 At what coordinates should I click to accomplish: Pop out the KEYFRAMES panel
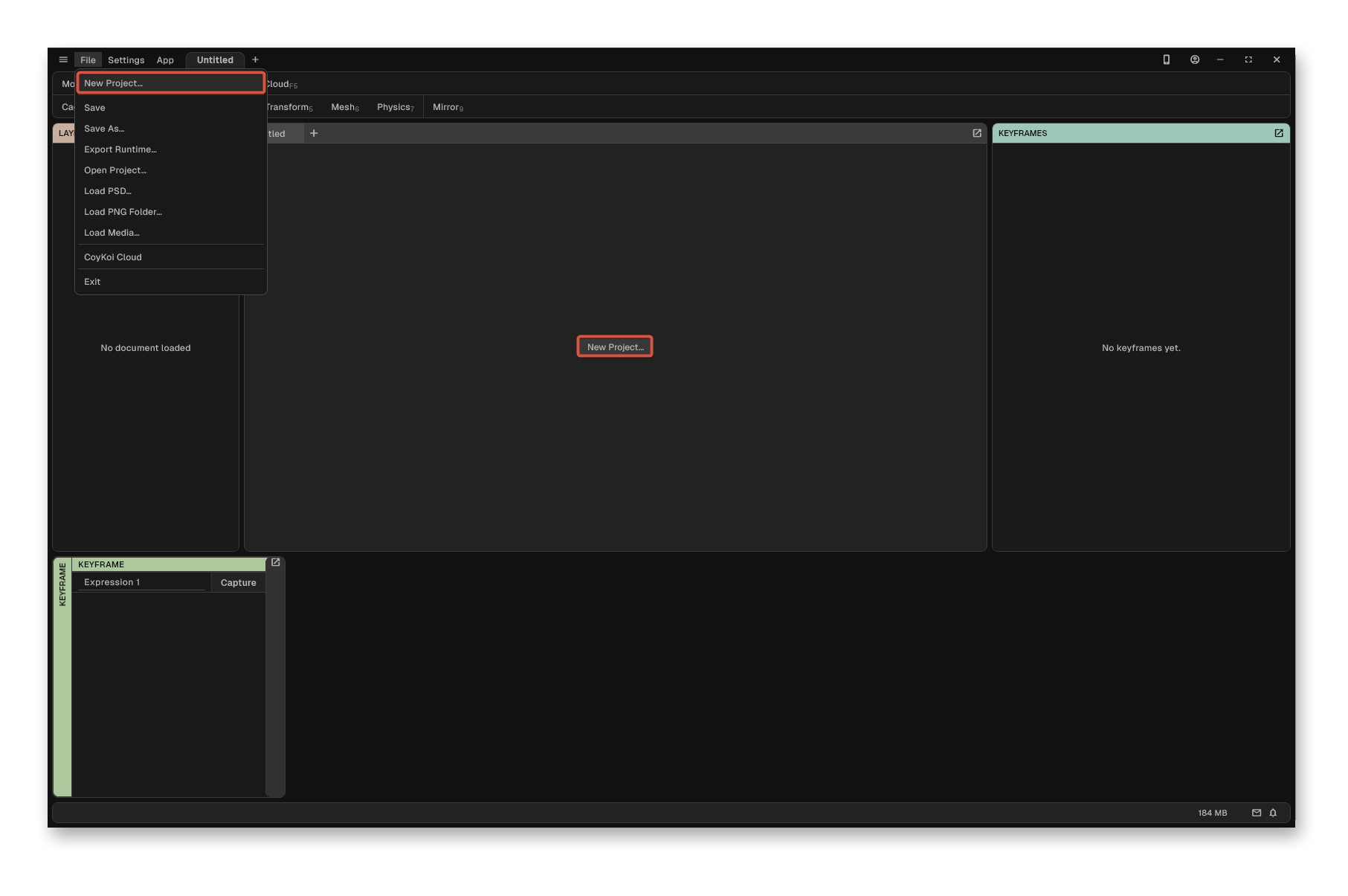point(1278,133)
